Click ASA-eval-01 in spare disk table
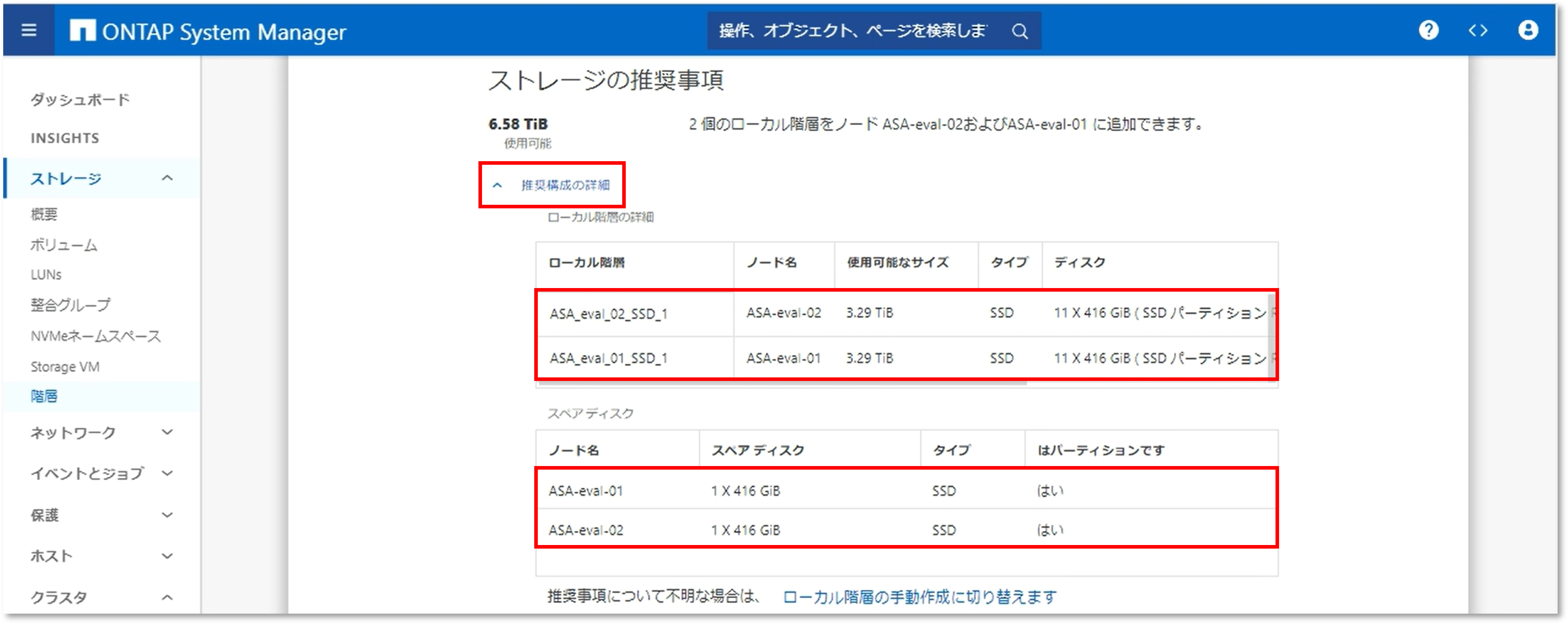1568x624 pixels. coord(586,491)
